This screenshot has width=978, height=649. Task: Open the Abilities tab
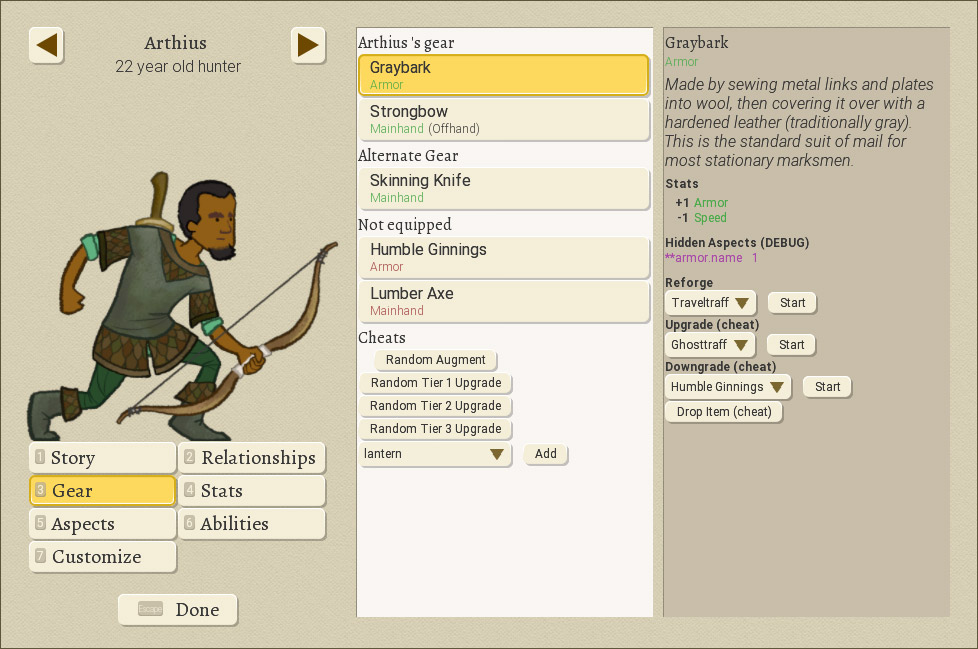252,524
